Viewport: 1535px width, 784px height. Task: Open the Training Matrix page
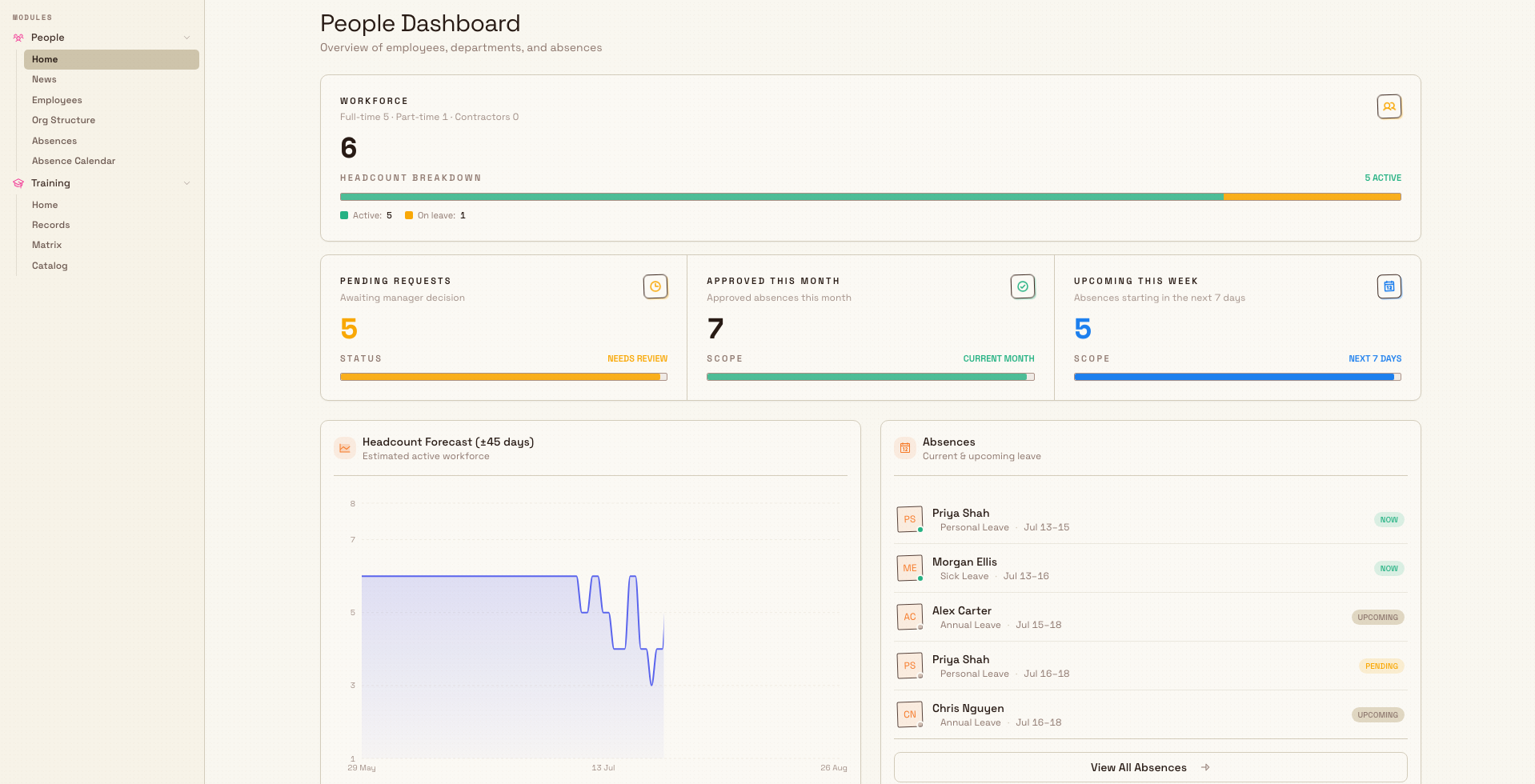[x=111, y=245]
